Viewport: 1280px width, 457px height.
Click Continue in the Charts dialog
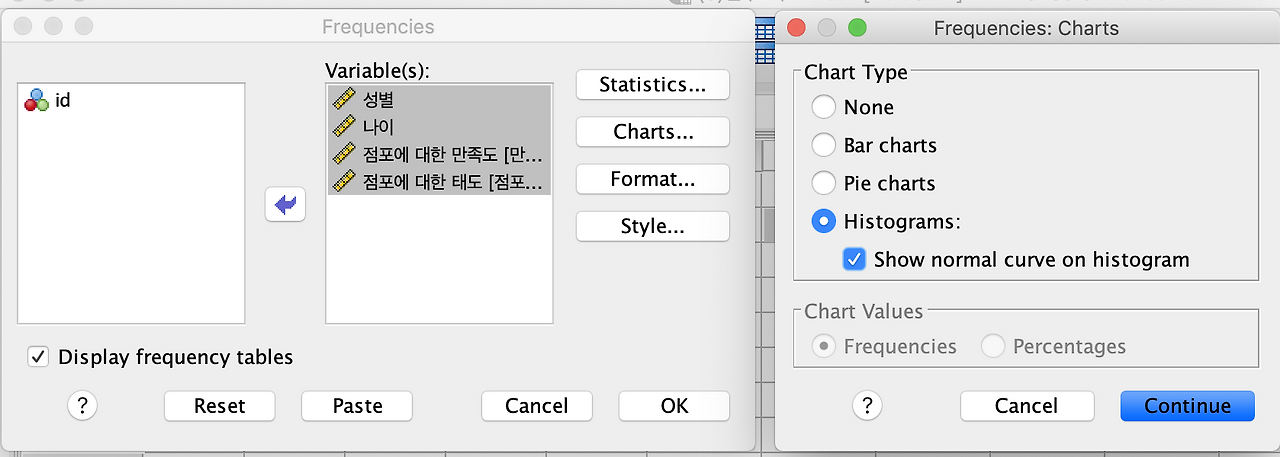pos(1188,406)
